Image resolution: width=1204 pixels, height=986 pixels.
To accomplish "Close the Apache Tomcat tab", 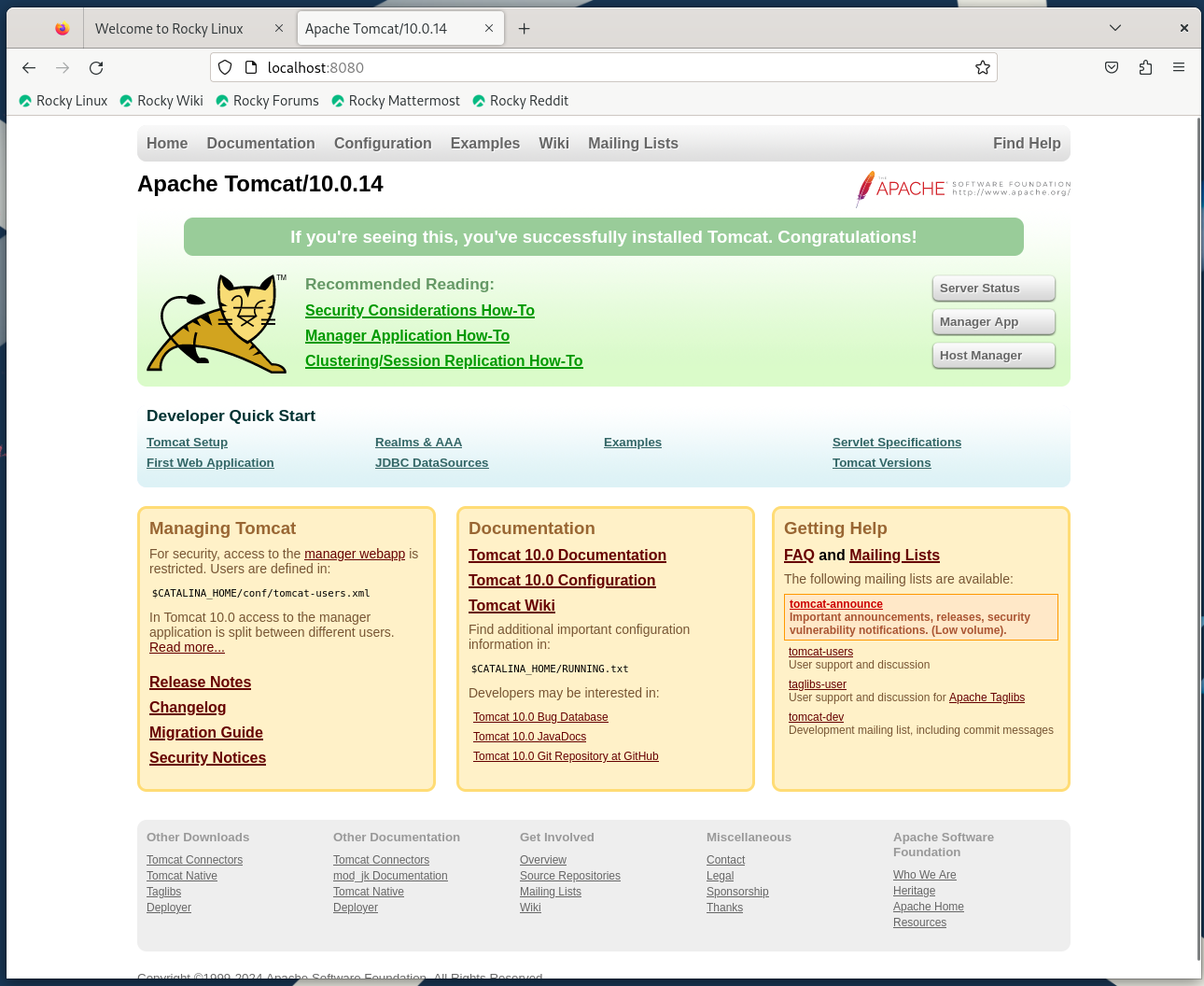I will (x=489, y=29).
